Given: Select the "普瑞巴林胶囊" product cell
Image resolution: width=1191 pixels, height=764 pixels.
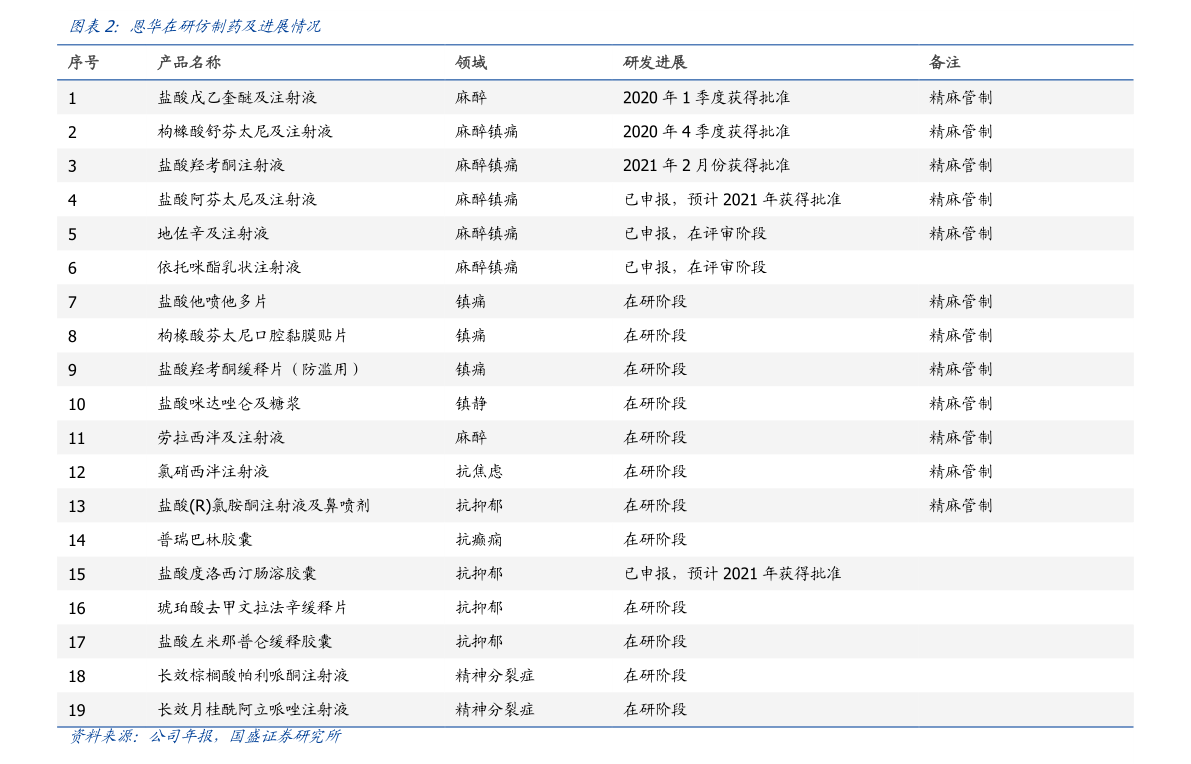Looking at the screenshot, I should pyautogui.click(x=205, y=540).
